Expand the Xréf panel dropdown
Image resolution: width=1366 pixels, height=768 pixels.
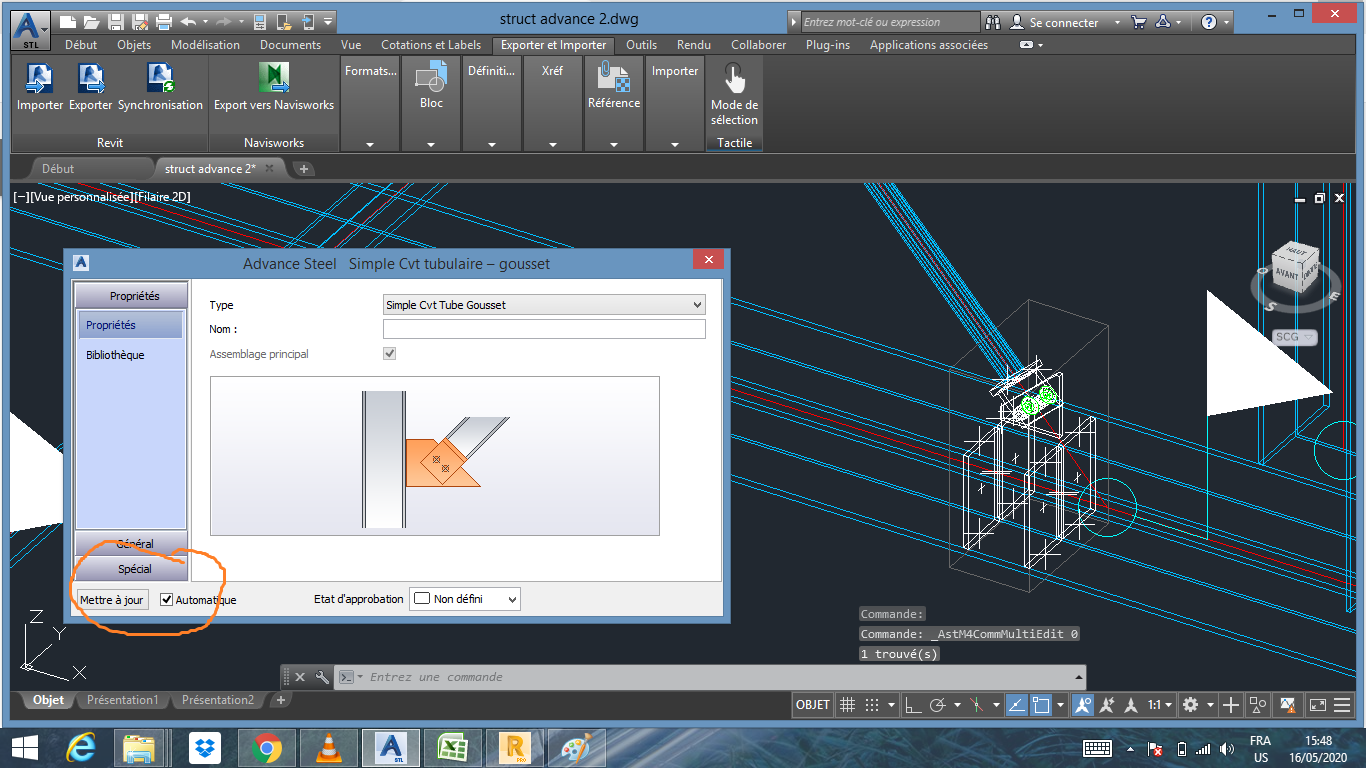pos(553,144)
